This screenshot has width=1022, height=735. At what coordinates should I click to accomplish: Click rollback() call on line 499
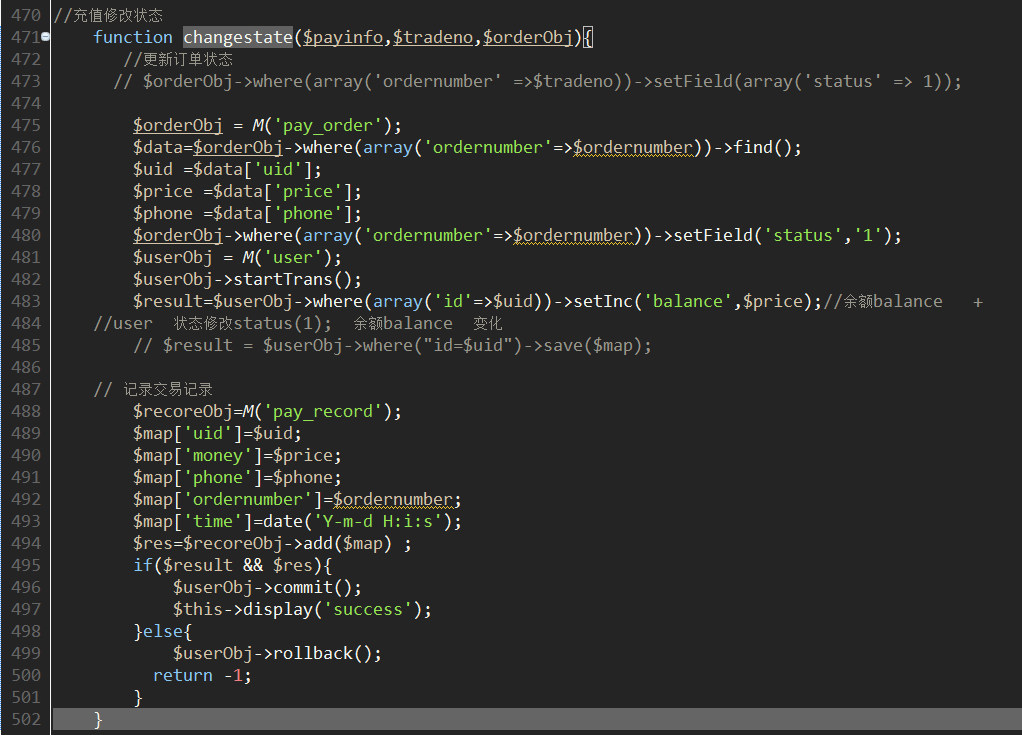[x=323, y=654]
